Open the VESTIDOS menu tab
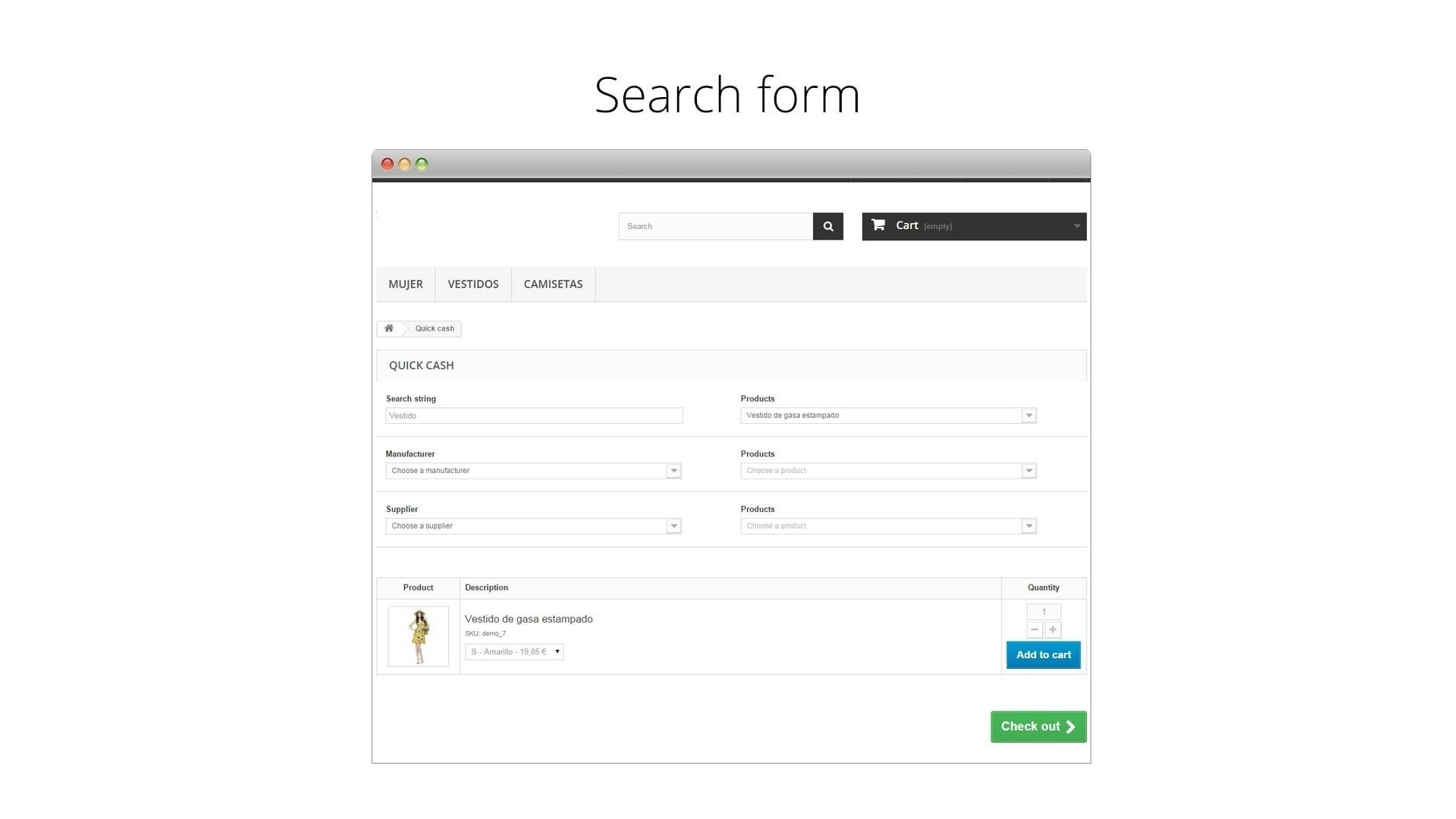Viewport: 1456px width, 819px height. pyautogui.click(x=473, y=284)
